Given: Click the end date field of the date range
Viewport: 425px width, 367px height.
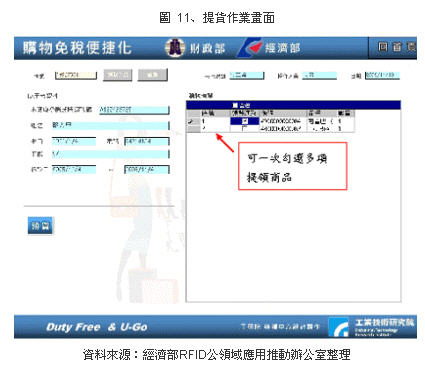Looking at the screenshot, I should click(147, 169).
